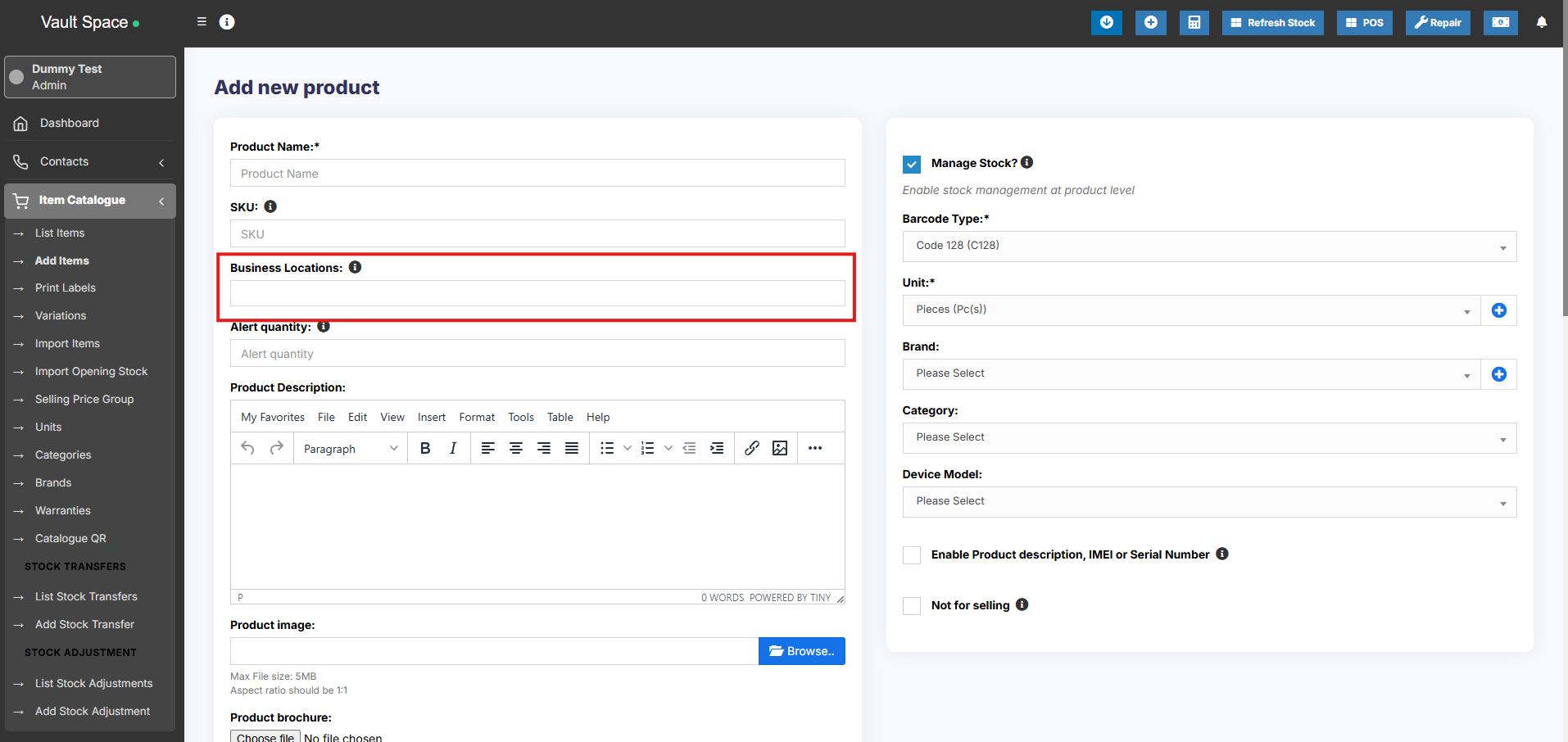Toggle italic text in editor
This screenshot has width=1568, height=742.
point(453,448)
